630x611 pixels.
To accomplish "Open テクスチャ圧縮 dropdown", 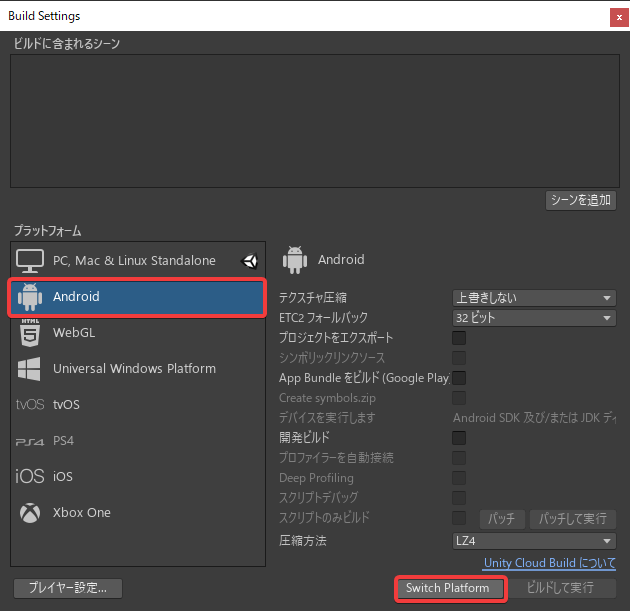I will click(x=534, y=298).
